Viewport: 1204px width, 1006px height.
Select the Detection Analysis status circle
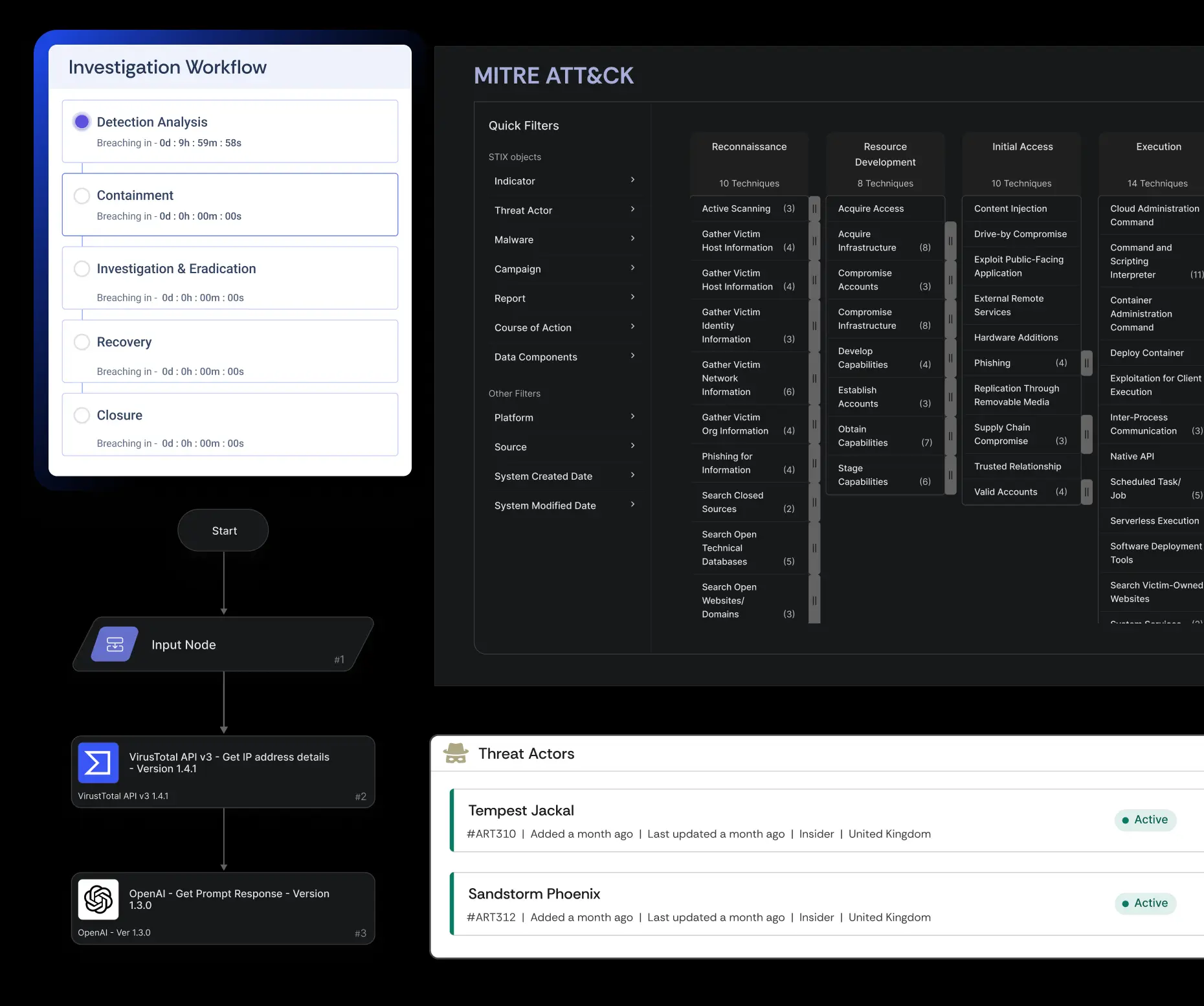pyautogui.click(x=82, y=121)
